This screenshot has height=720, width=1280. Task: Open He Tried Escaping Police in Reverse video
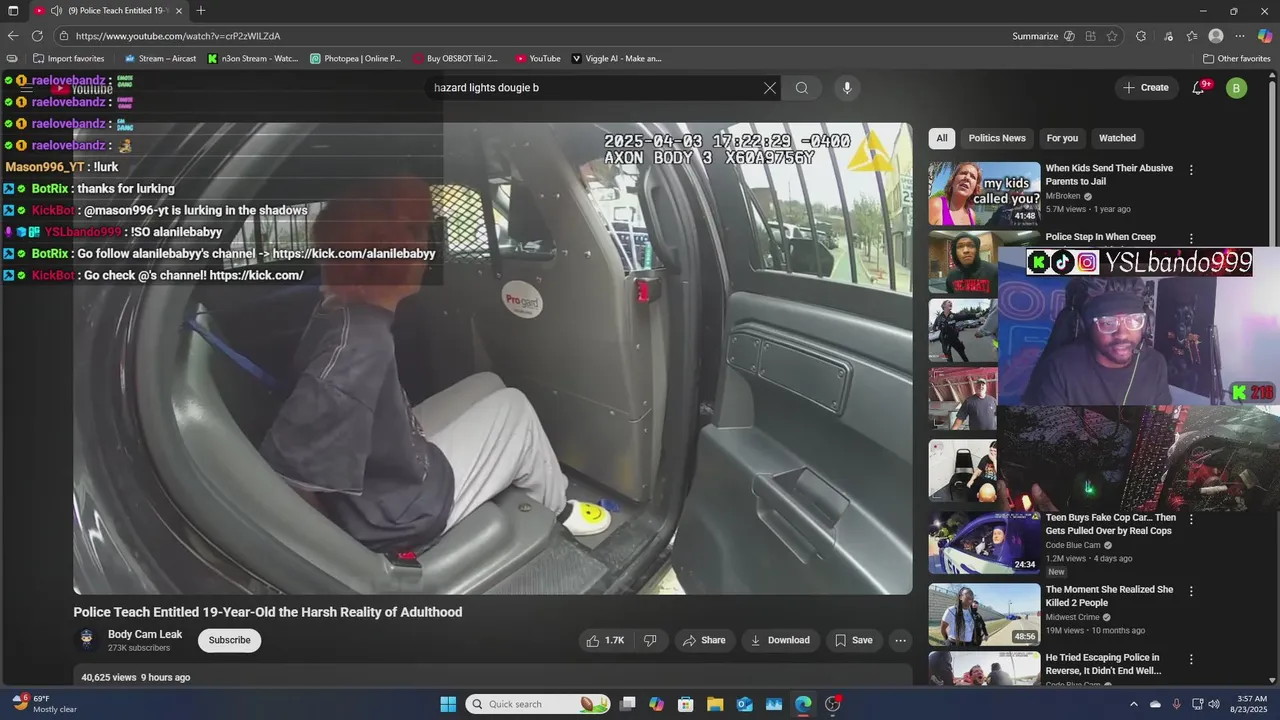pos(1103,665)
